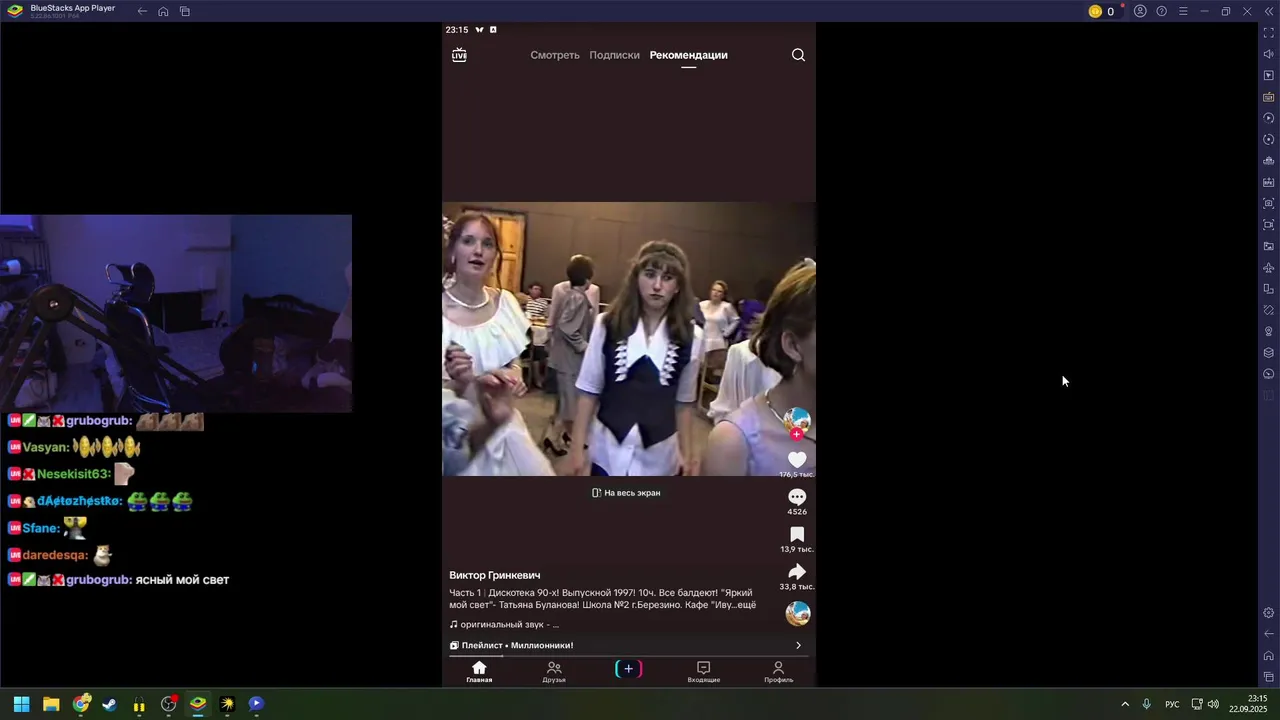Click BlueStacks back arrow in title bar
1280x720 pixels.
pos(142,11)
